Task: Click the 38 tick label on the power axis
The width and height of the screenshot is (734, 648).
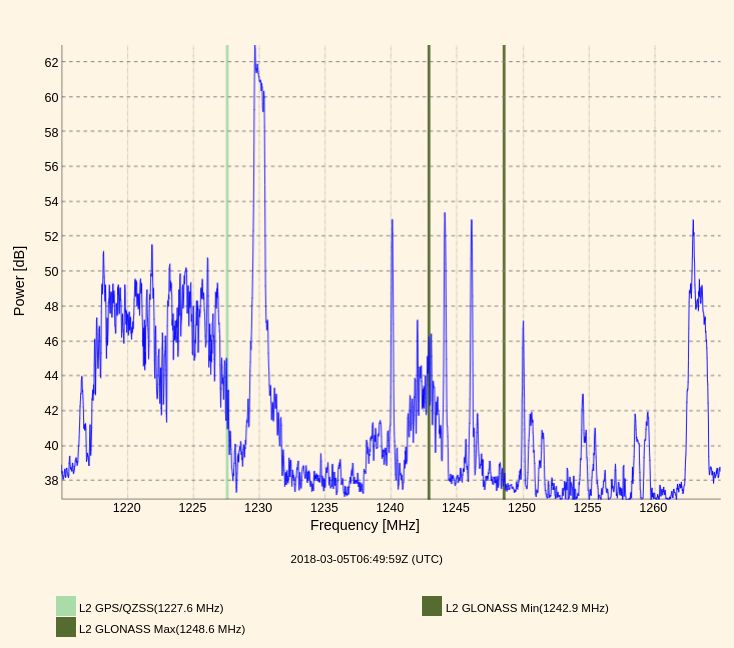Action: click(x=51, y=480)
